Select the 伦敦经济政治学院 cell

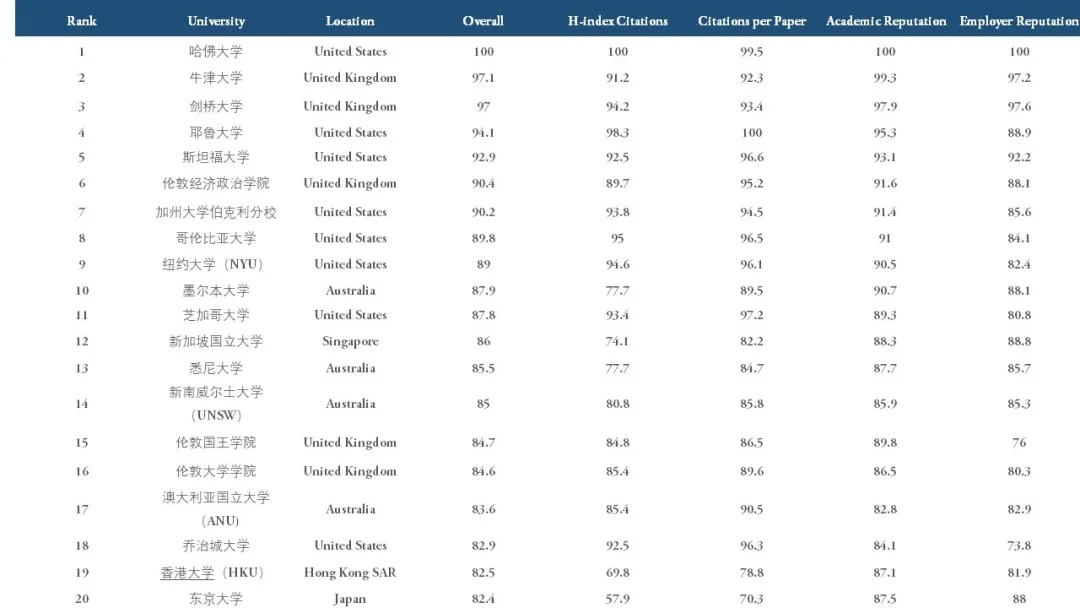(x=216, y=183)
